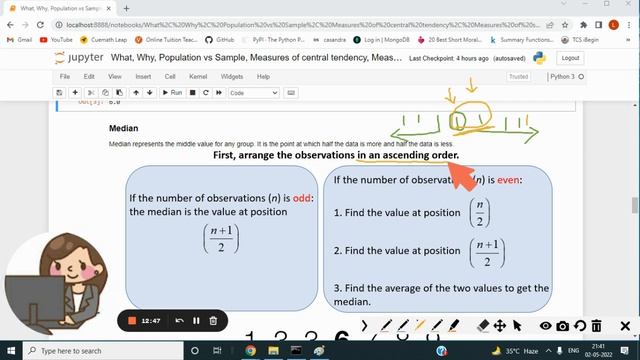Open the Log in MongoDB bookmark
The width and height of the screenshot is (640, 360).
click(x=382, y=40)
